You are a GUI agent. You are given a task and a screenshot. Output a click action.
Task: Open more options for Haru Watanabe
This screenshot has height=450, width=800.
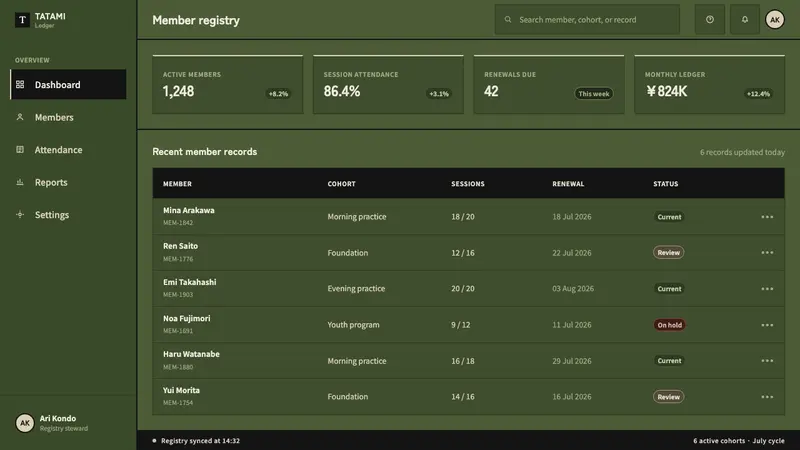[x=767, y=361]
